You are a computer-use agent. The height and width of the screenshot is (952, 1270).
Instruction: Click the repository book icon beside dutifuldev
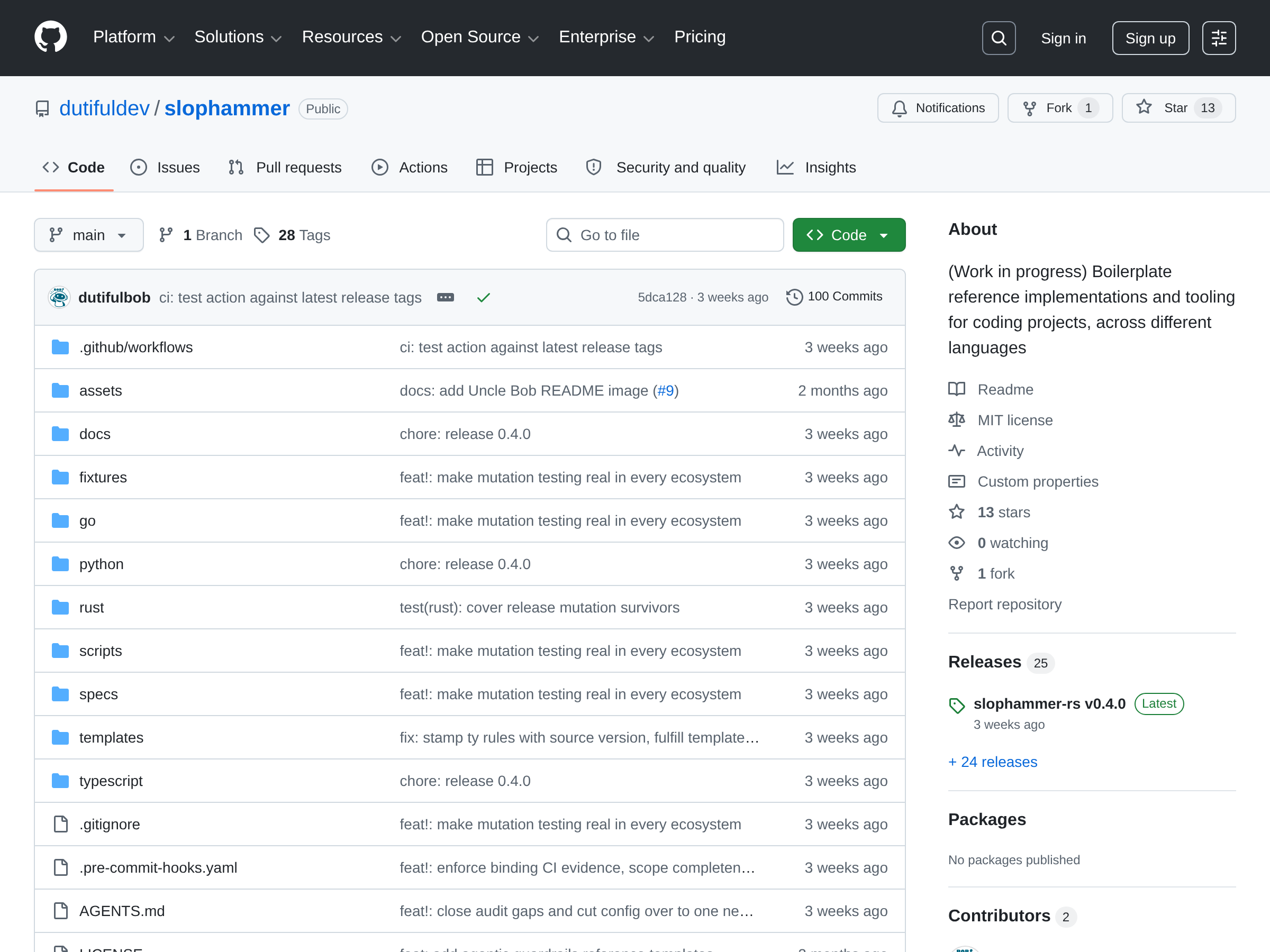(x=42, y=108)
